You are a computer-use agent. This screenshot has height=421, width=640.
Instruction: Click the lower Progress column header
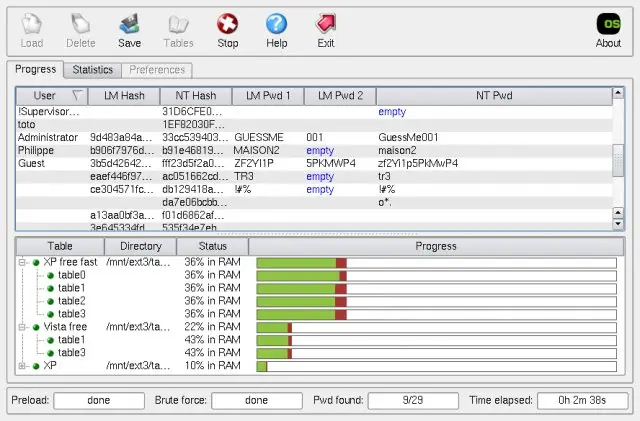(x=436, y=246)
